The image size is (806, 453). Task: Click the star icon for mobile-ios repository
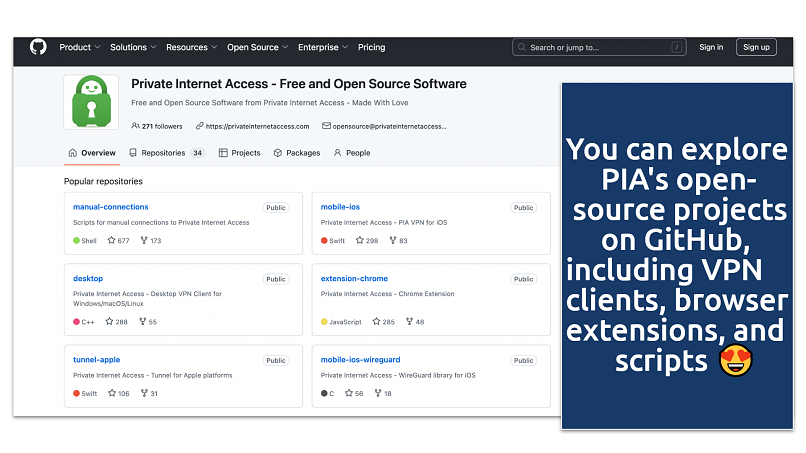(360, 240)
